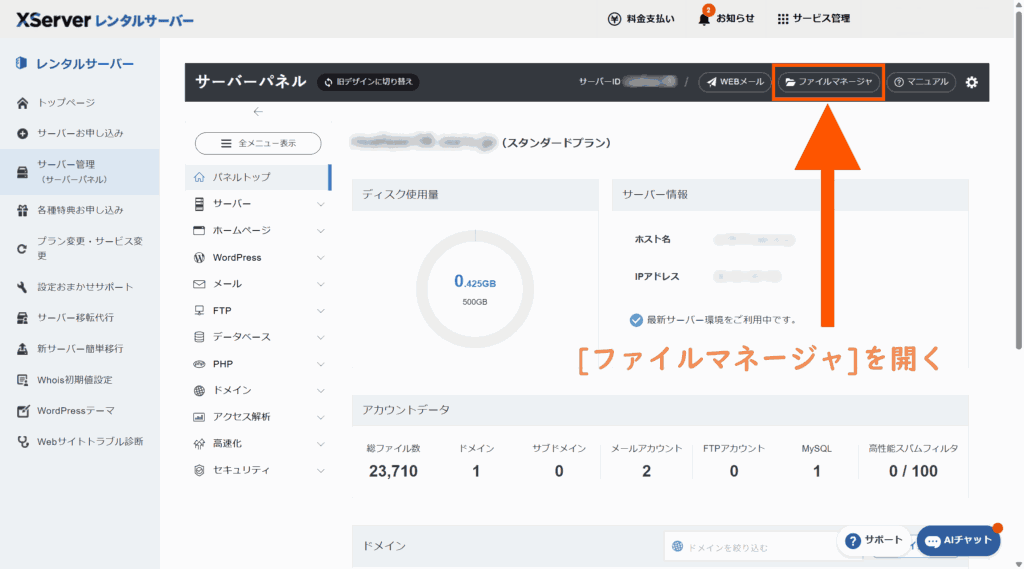This screenshot has width=1024, height=569.
Task: Open トップページ in left sidebar
Action: point(66,103)
